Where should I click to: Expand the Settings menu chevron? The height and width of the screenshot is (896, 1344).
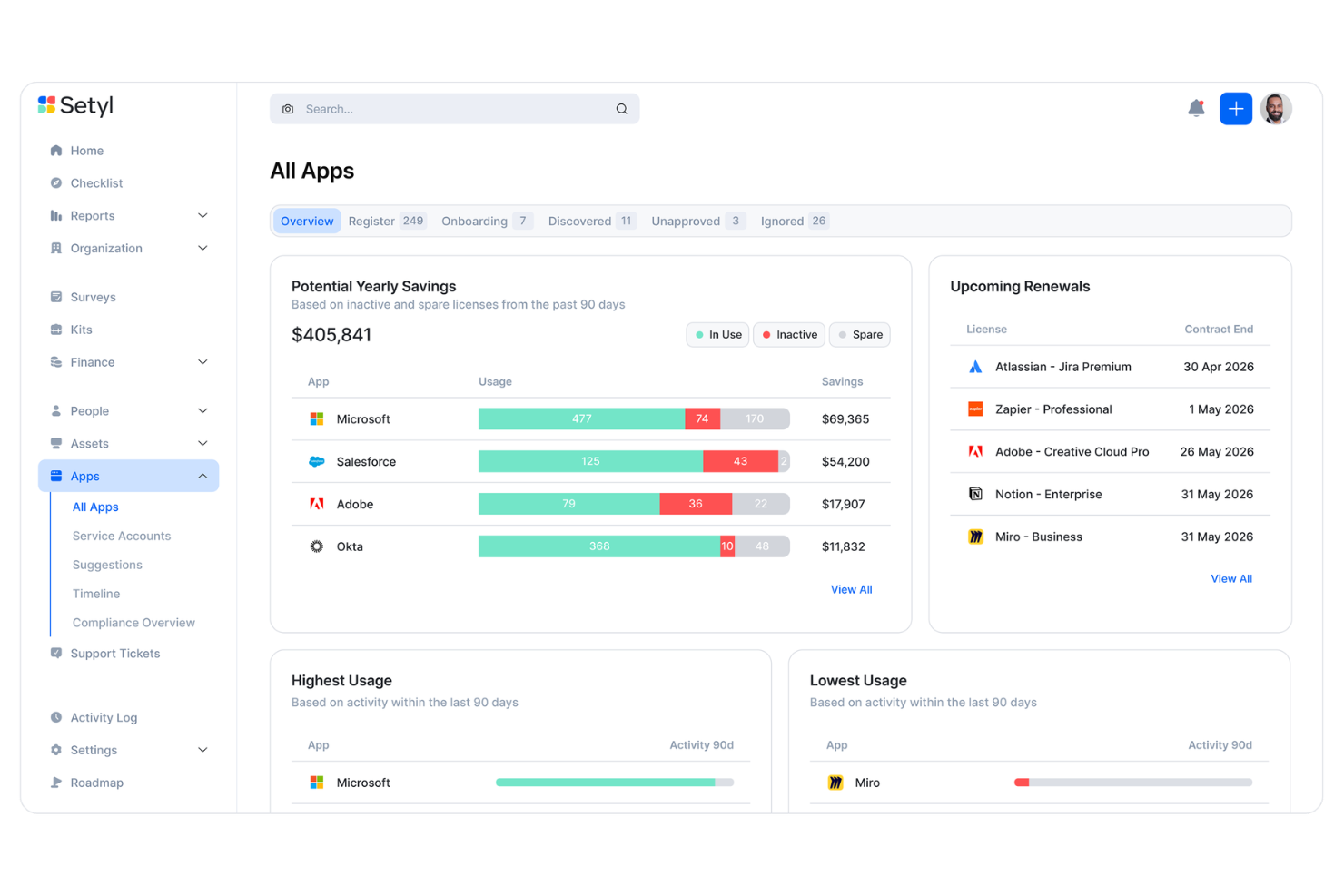[x=203, y=751]
